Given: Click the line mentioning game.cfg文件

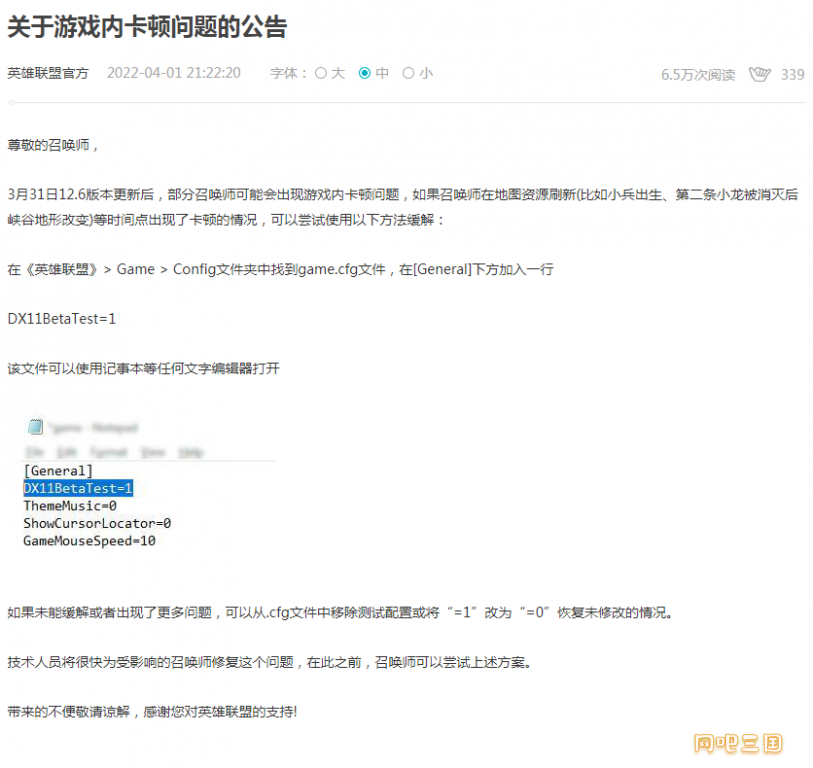Looking at the screenshot, I should 281,269.
